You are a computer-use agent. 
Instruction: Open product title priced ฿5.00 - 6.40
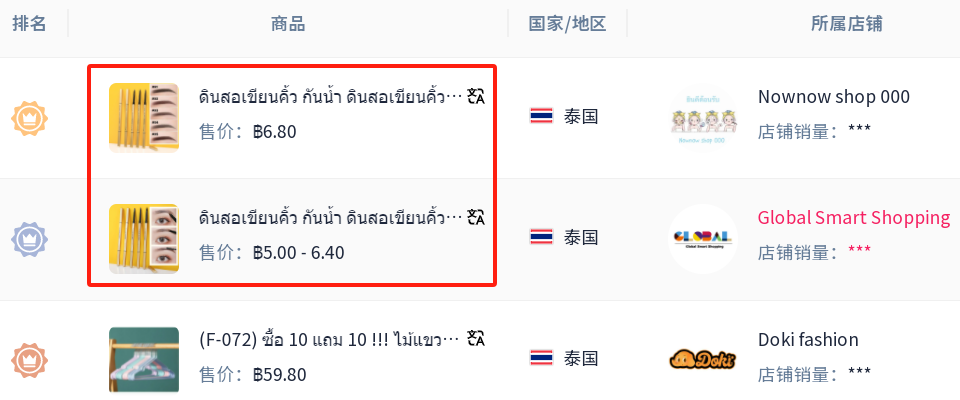[x=331, y=217]
